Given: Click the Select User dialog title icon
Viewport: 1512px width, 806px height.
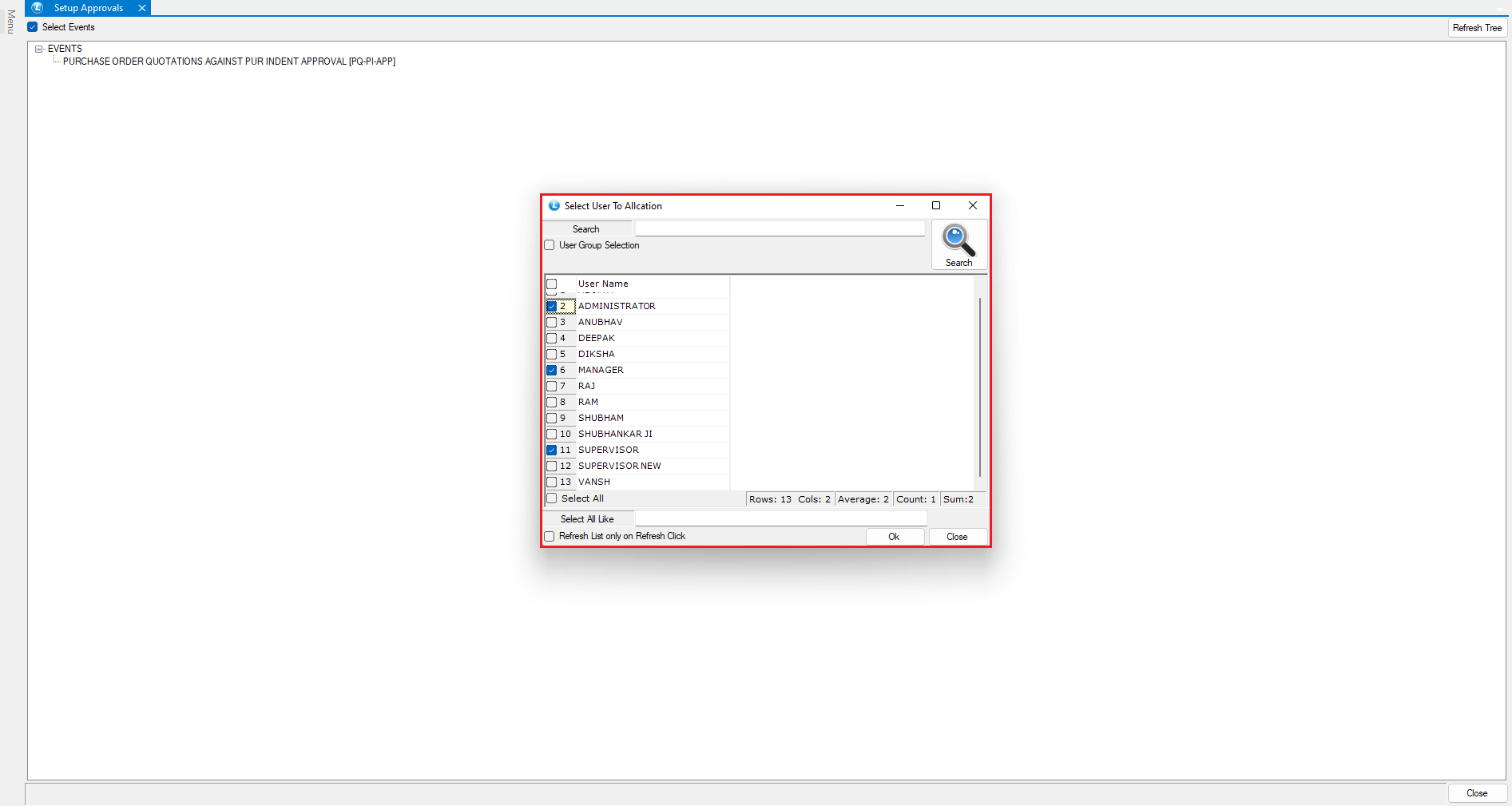Looking at the screenshot, I should tap(554, 206).
